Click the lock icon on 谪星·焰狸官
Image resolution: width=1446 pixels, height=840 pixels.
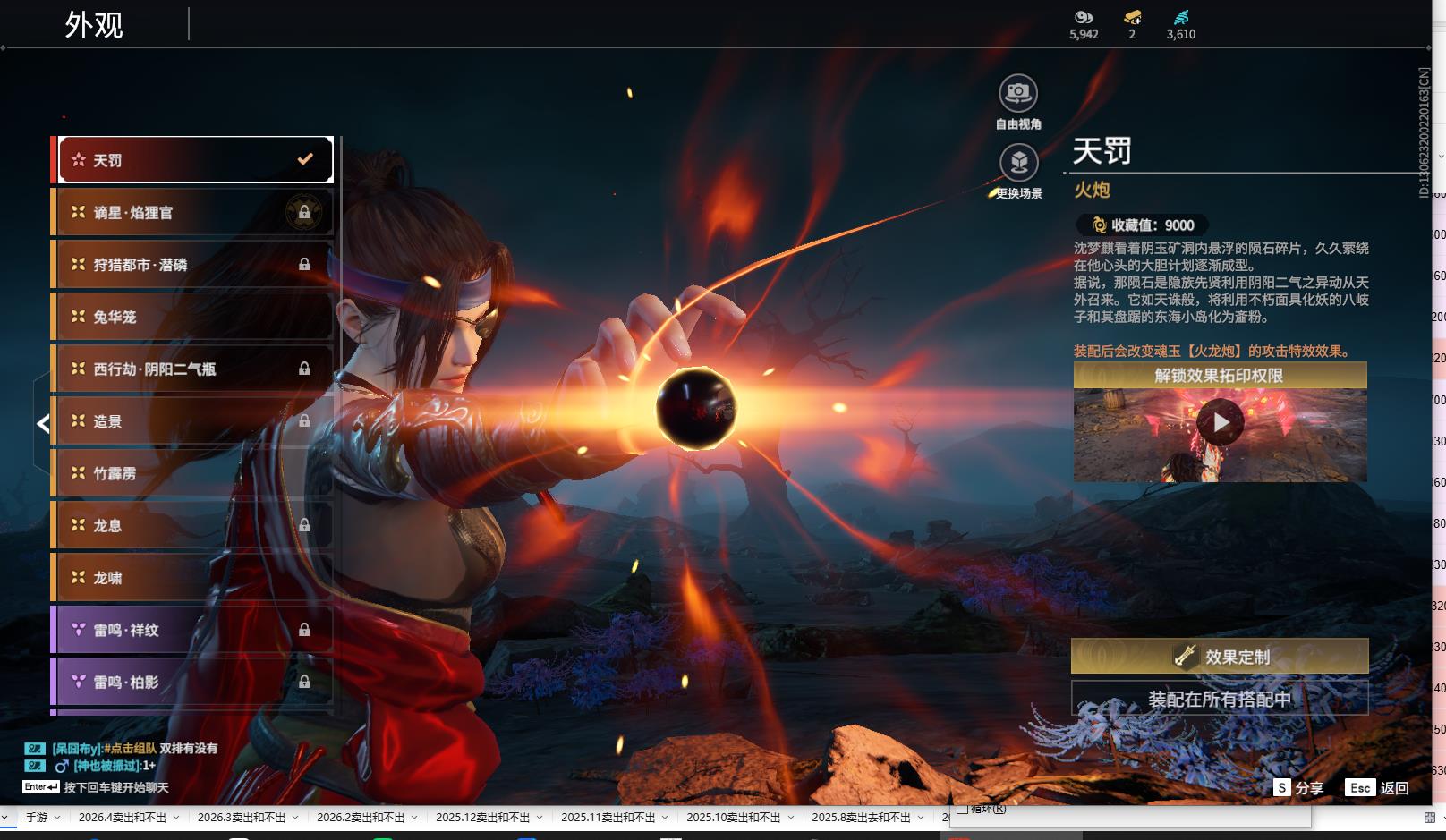pyautogui.click(x=304, y=212)
